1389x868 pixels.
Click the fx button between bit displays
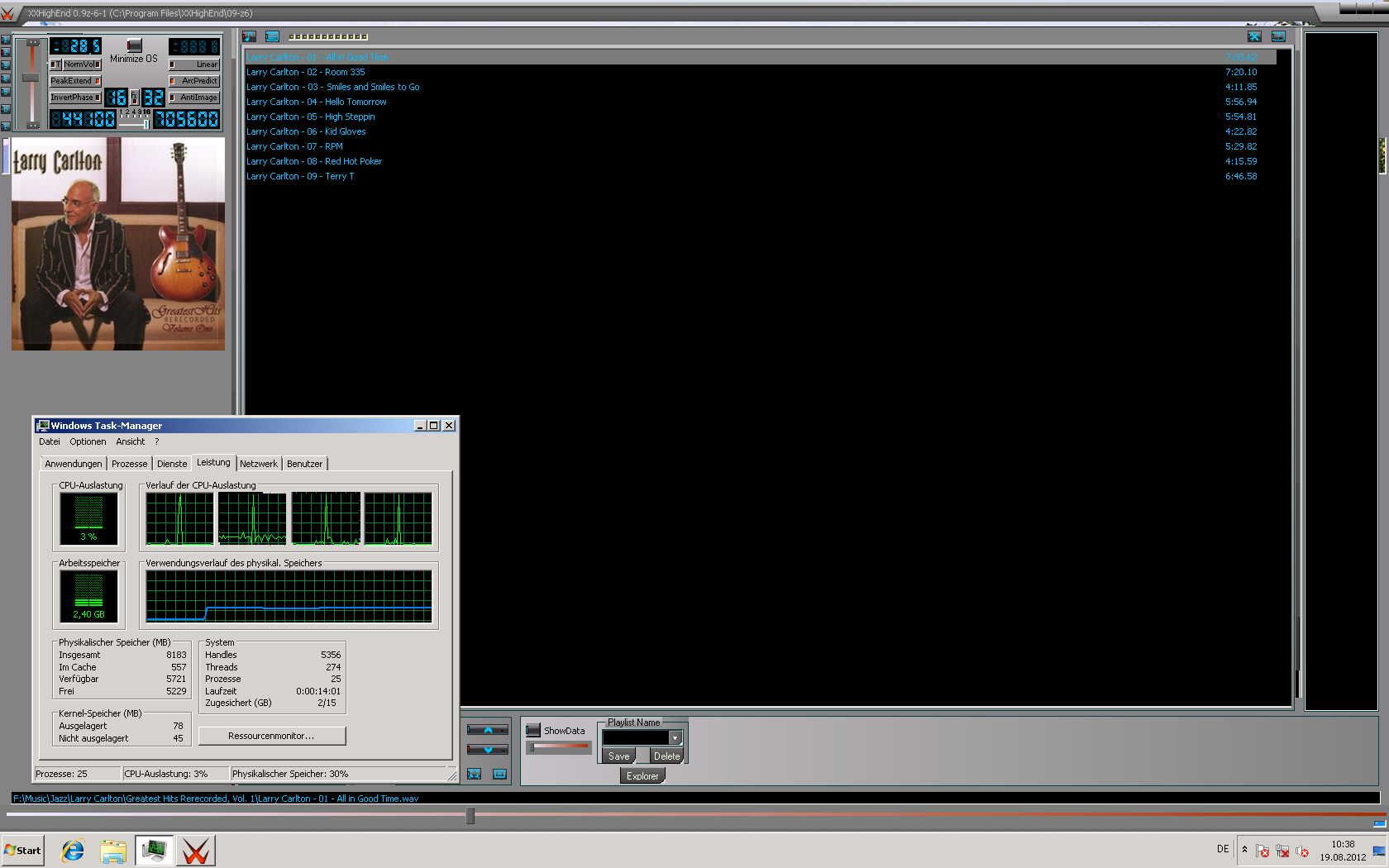point(135,98)
